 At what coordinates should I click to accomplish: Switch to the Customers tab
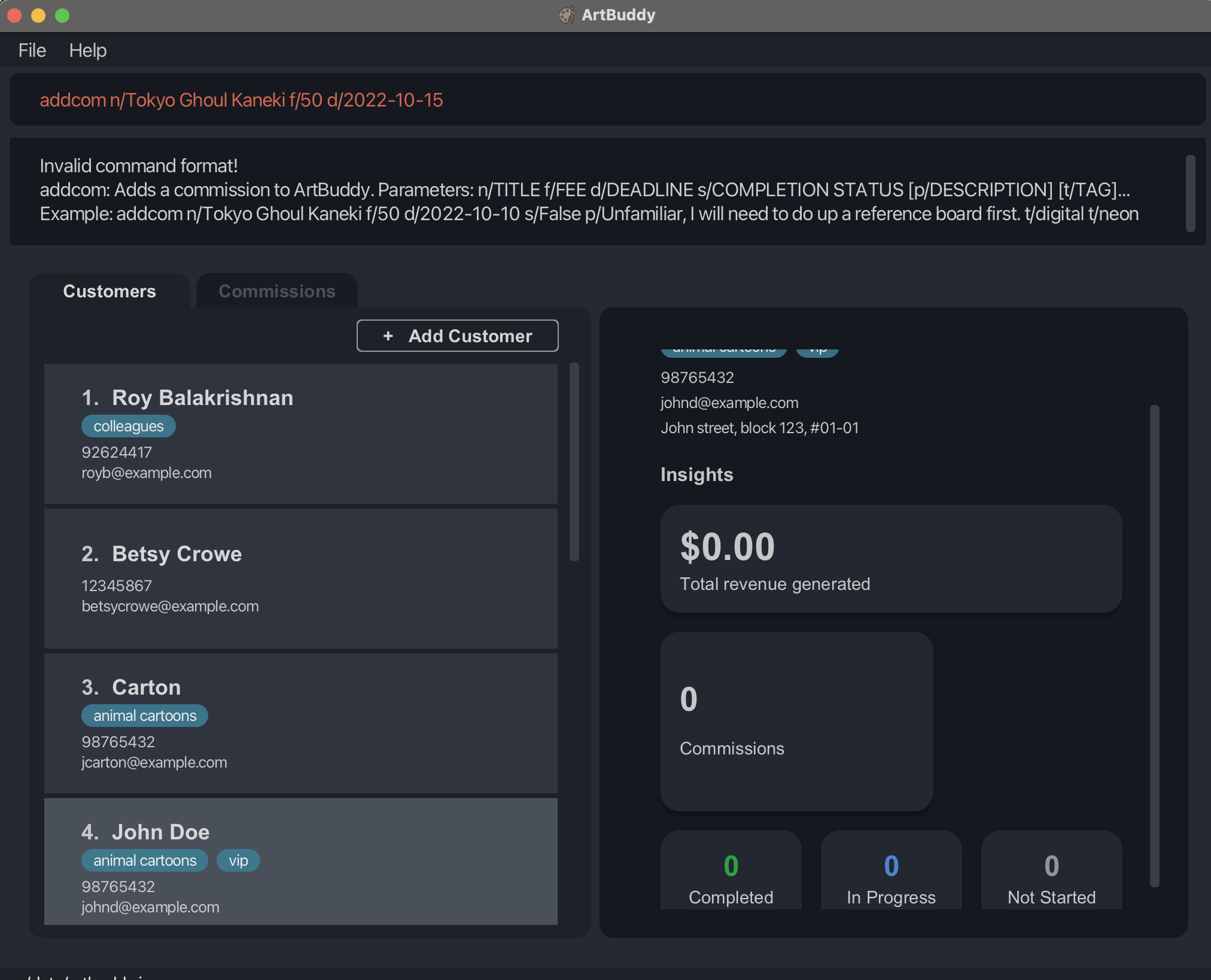point(109,291)
